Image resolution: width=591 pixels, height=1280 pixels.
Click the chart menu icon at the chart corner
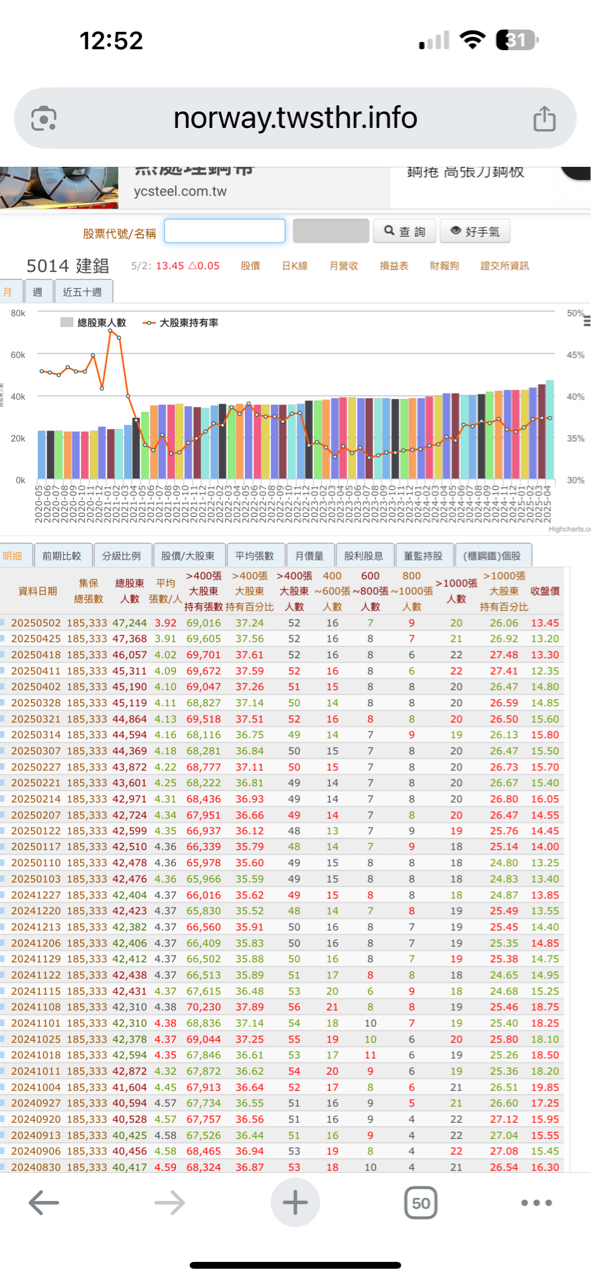pos(587,321)
